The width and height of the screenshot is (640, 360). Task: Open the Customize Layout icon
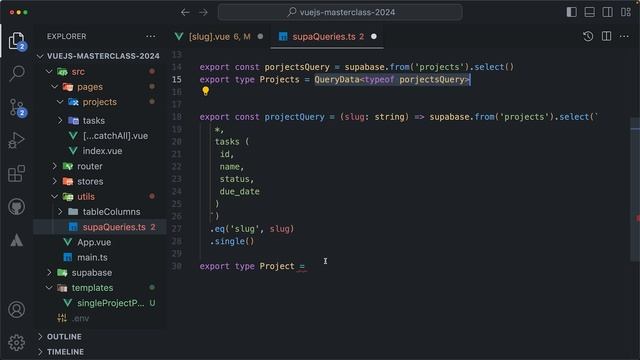click(x=626, y=12)
